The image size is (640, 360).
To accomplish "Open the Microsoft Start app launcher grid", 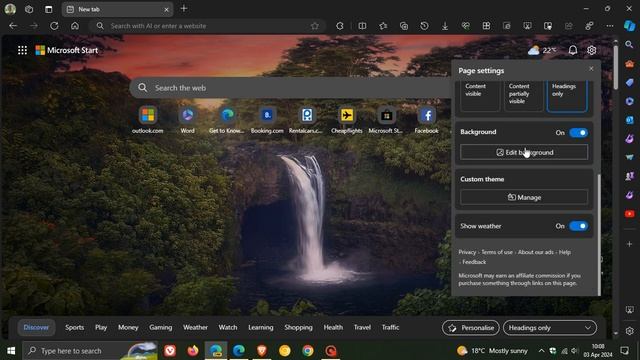I will 22,50.
